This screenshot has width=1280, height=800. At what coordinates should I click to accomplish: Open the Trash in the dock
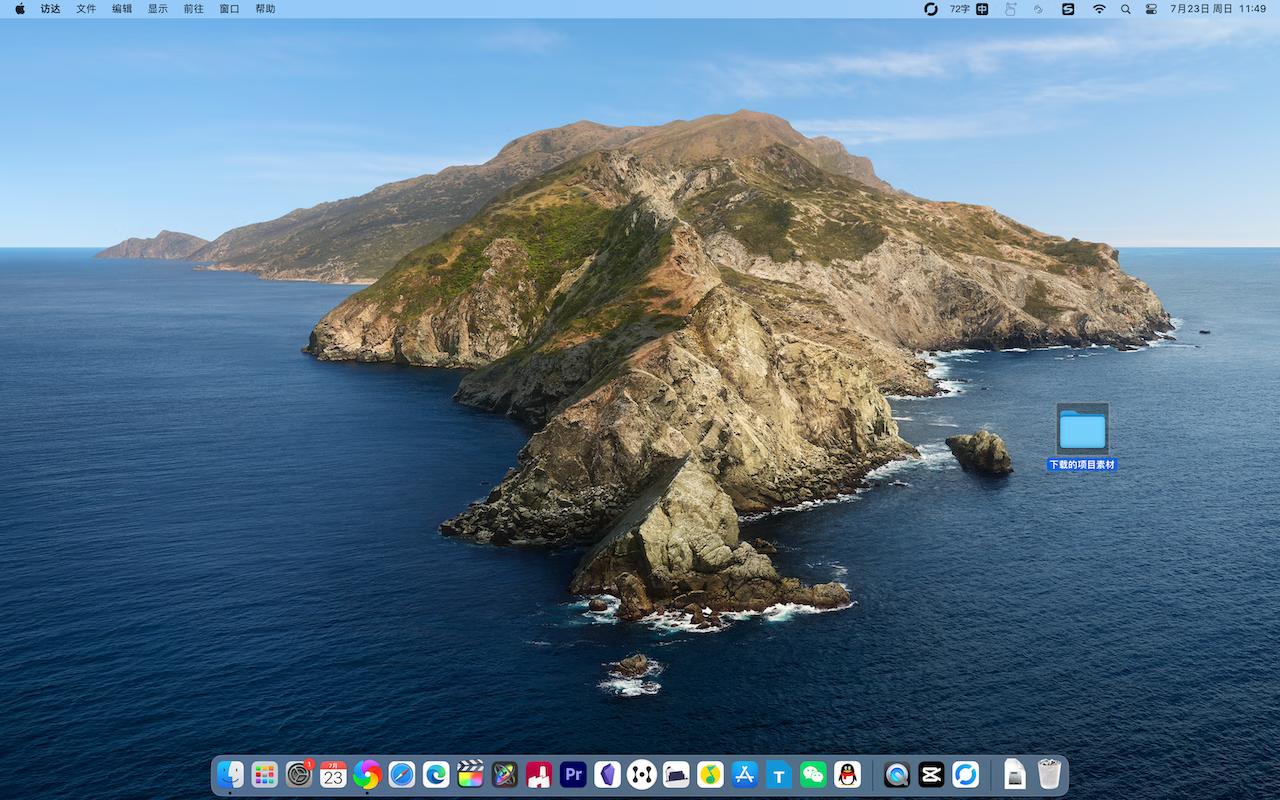tap(1048, 774)
